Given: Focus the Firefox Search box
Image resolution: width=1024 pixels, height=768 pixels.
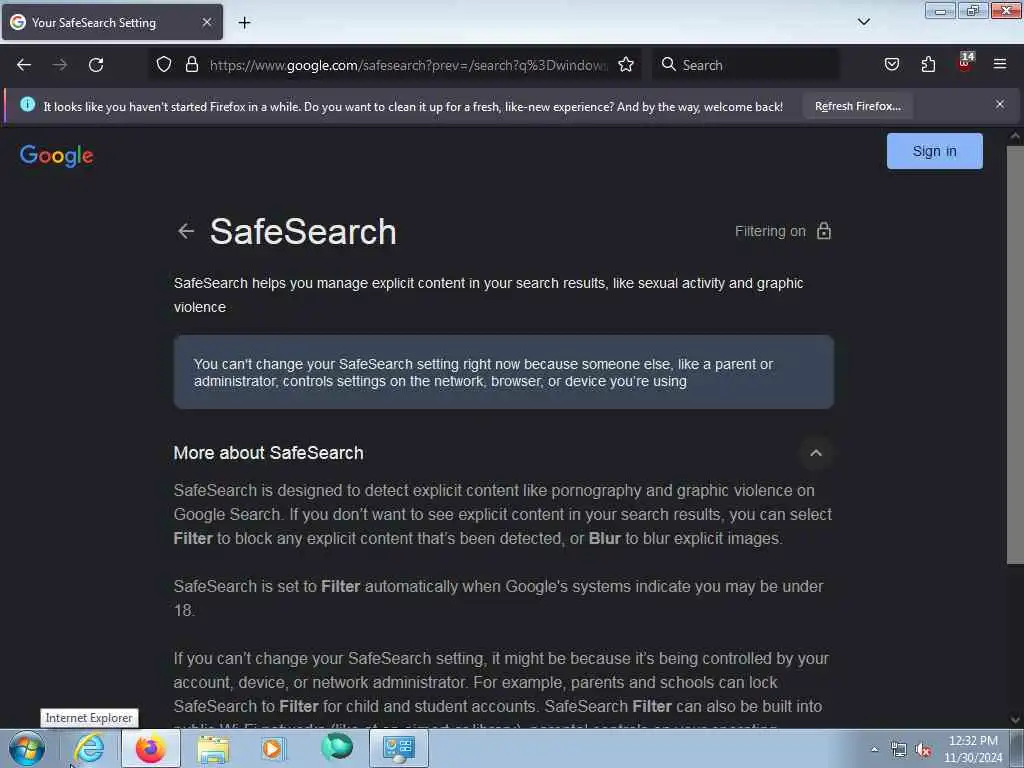Looking at the screenshot, I should 746,65.
